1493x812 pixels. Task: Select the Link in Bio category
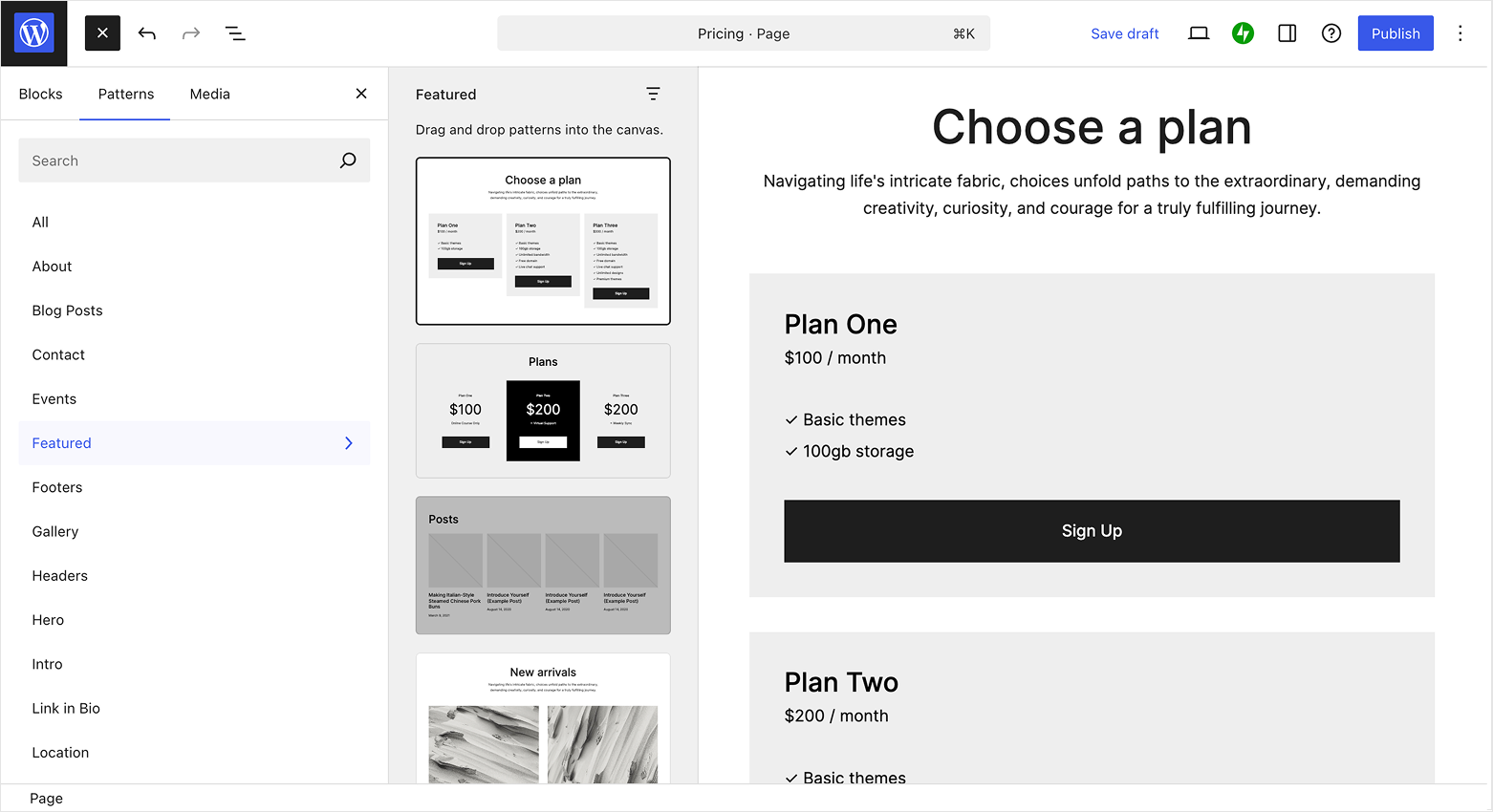[x=194, y=708]
